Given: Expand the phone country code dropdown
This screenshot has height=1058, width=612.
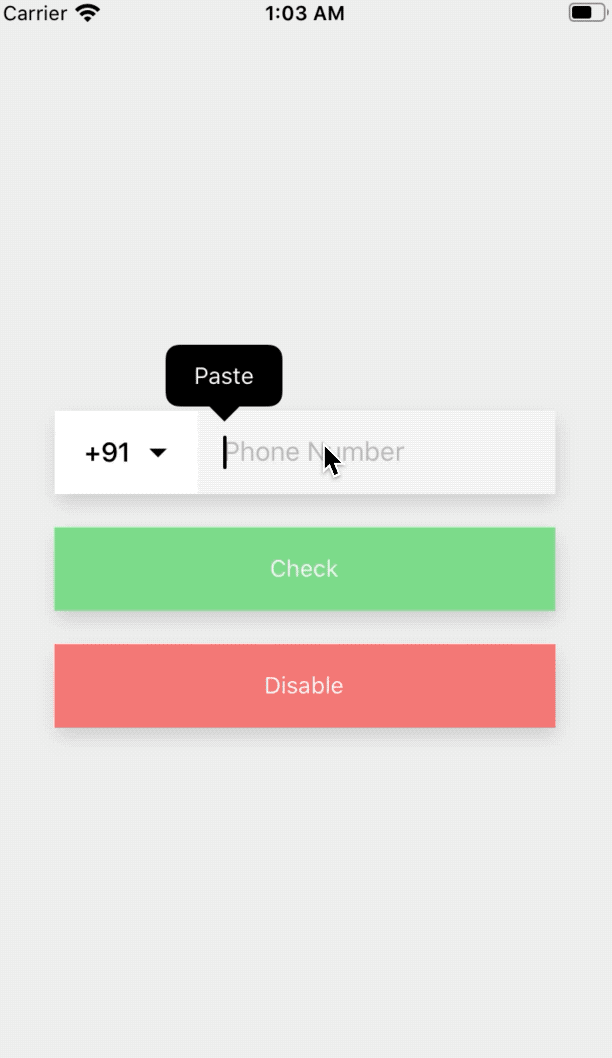Looking at the screenshot, I should 158,453.
